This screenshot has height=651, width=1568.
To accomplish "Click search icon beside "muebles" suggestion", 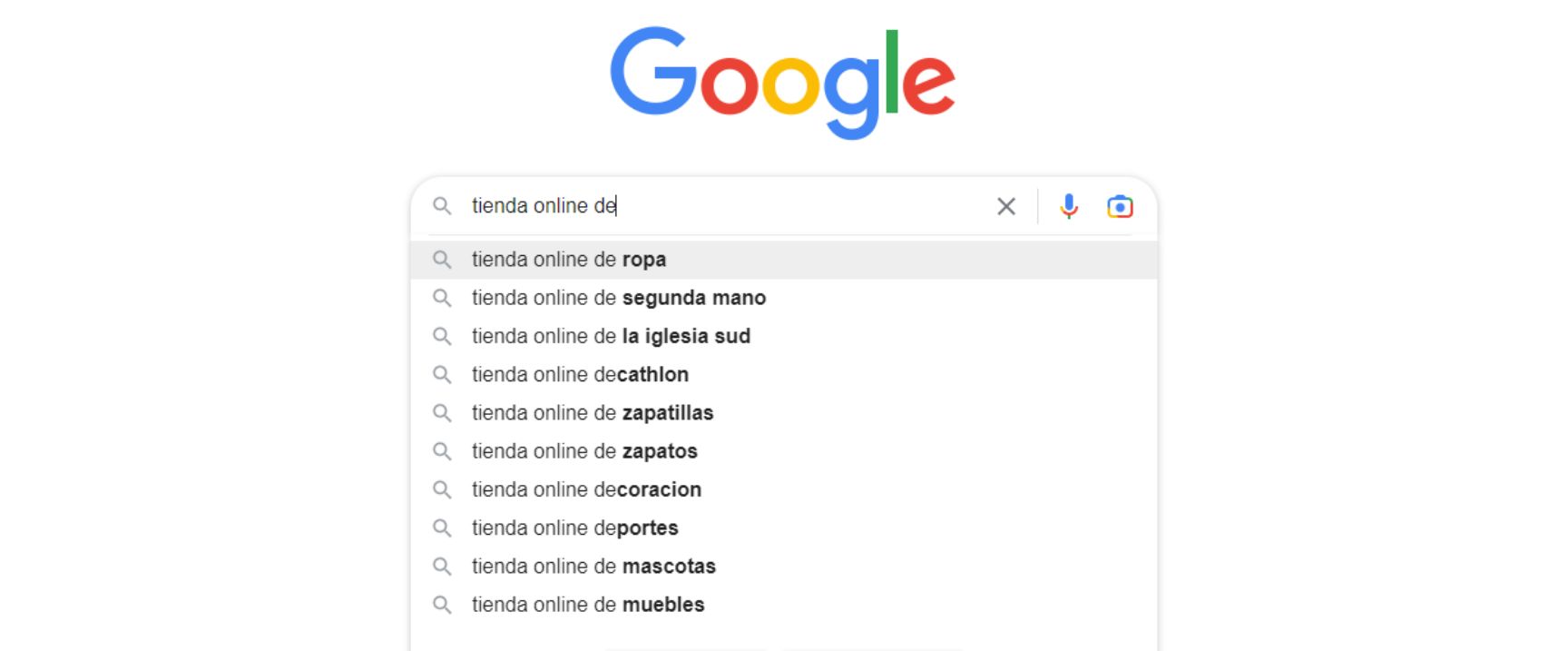I will (442, 605).
